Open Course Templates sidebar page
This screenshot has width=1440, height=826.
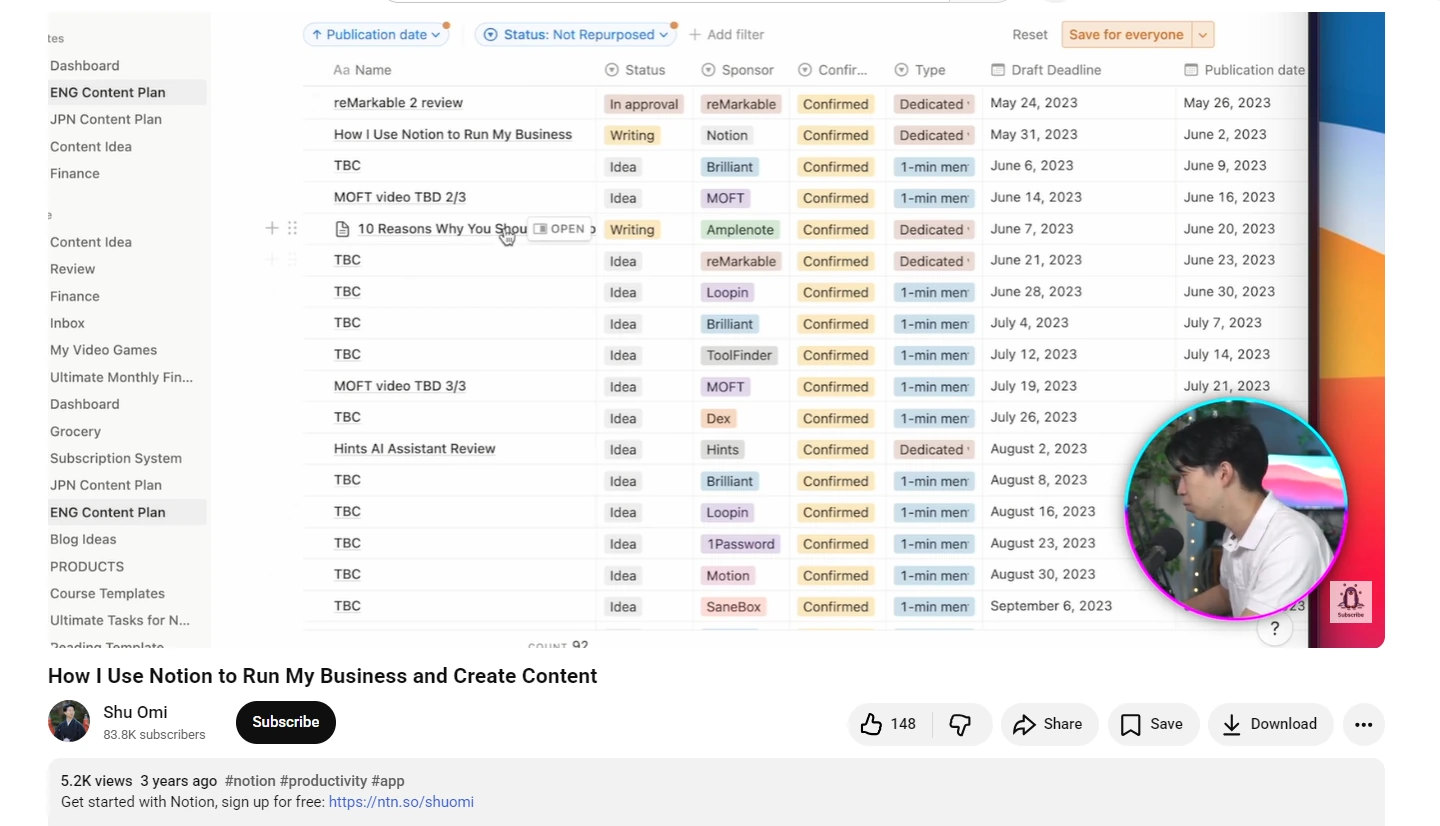coord(107,593)
